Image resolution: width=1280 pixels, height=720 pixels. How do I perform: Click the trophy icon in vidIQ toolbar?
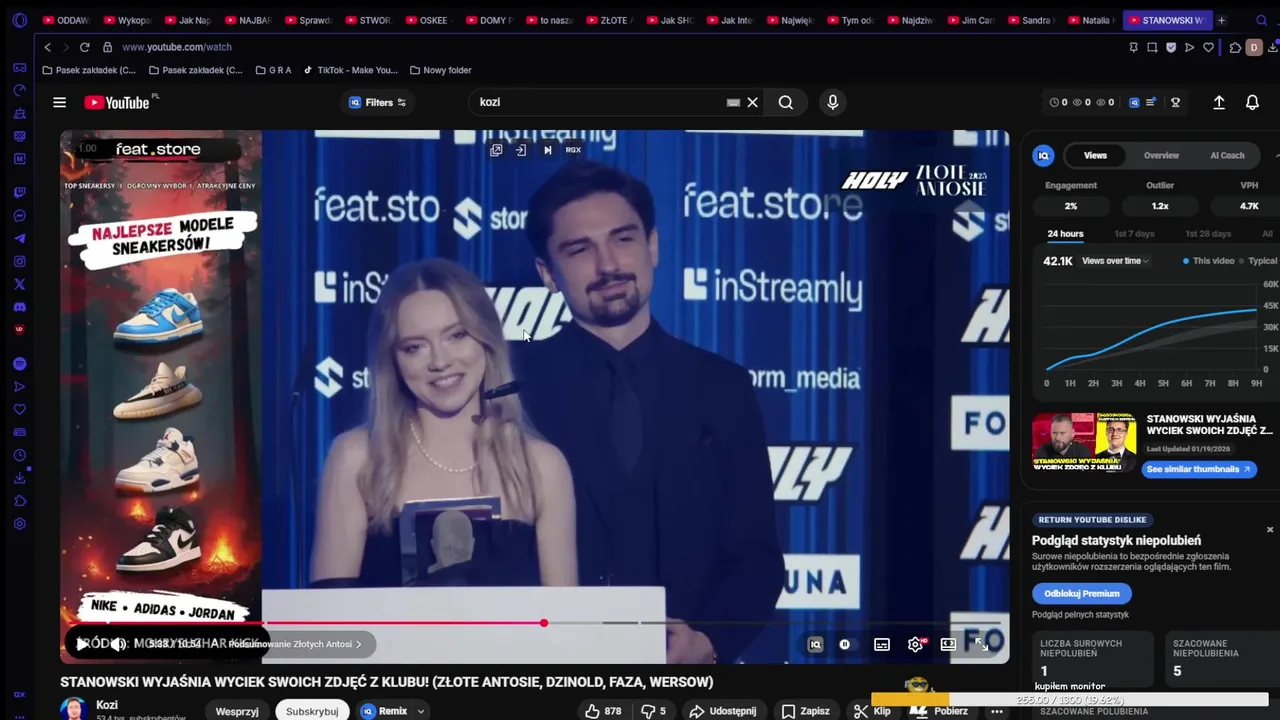tap(1175, 102)
